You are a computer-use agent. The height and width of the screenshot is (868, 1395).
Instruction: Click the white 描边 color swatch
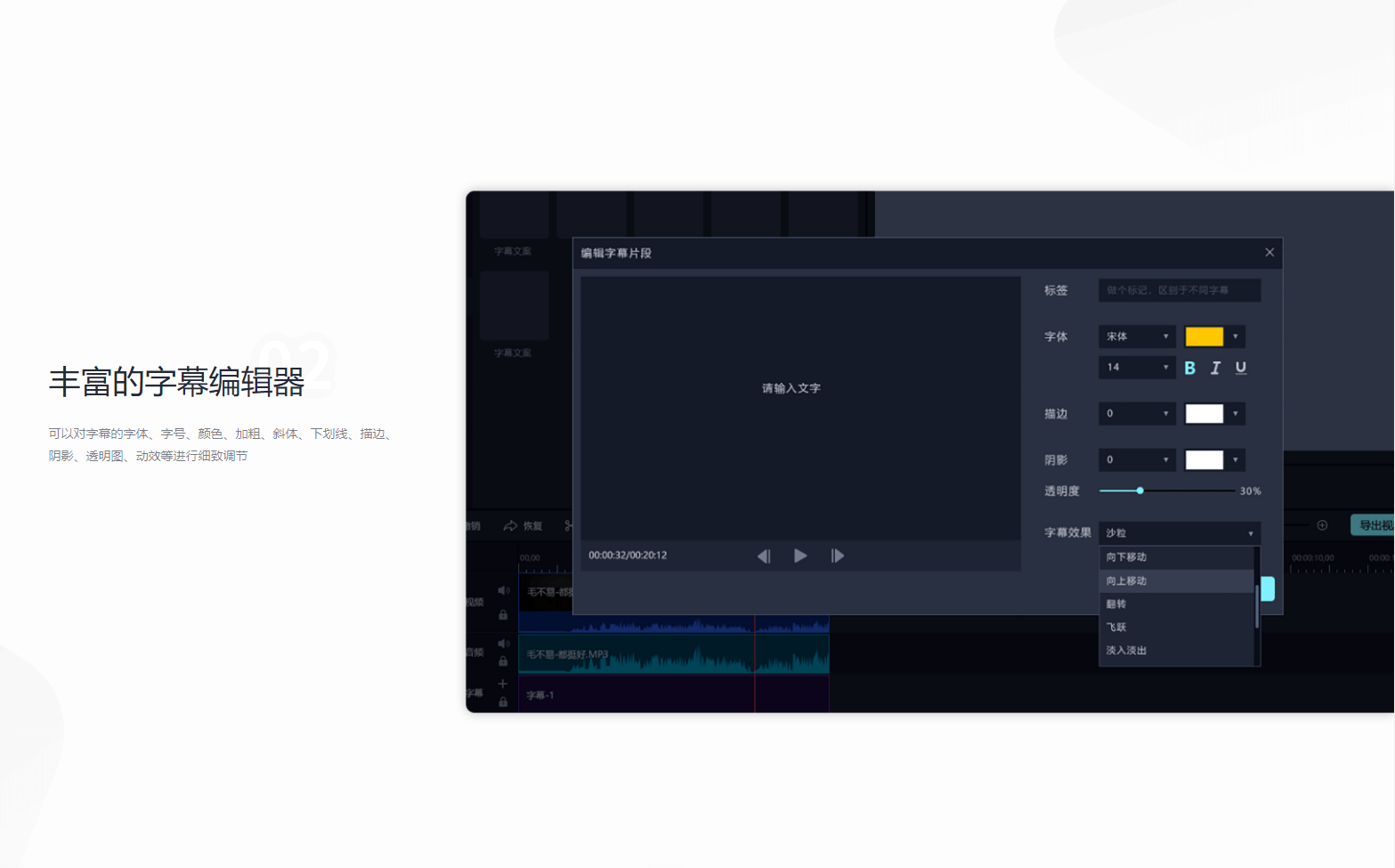click(x=1204, y=413)
